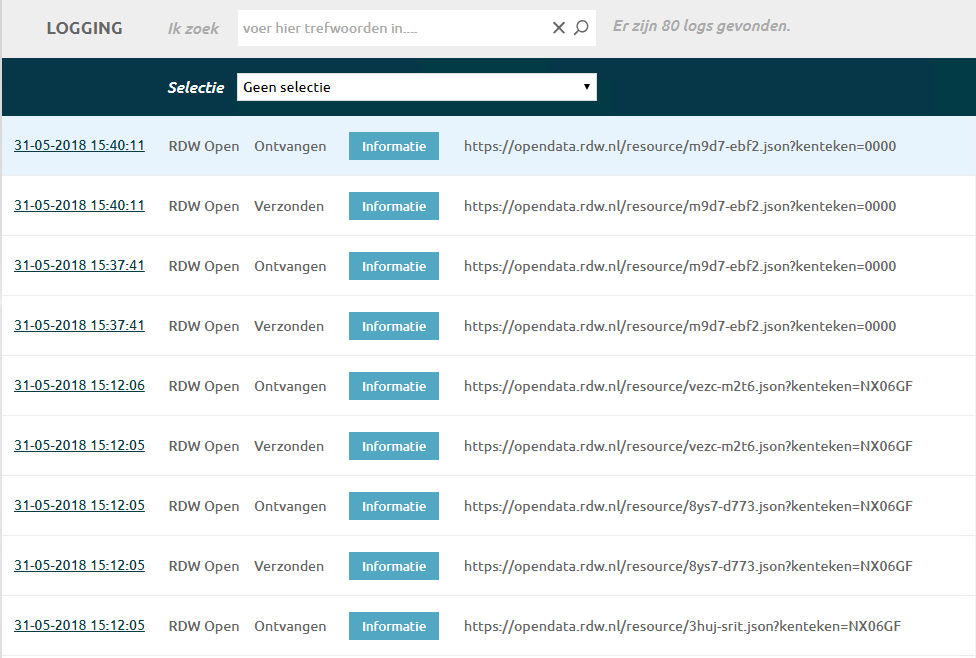This screenshot has width=976, height=658.
Task: Open the Selectie dropdown showing 'Geen selectie'
Action: click(x=416, y=87)
